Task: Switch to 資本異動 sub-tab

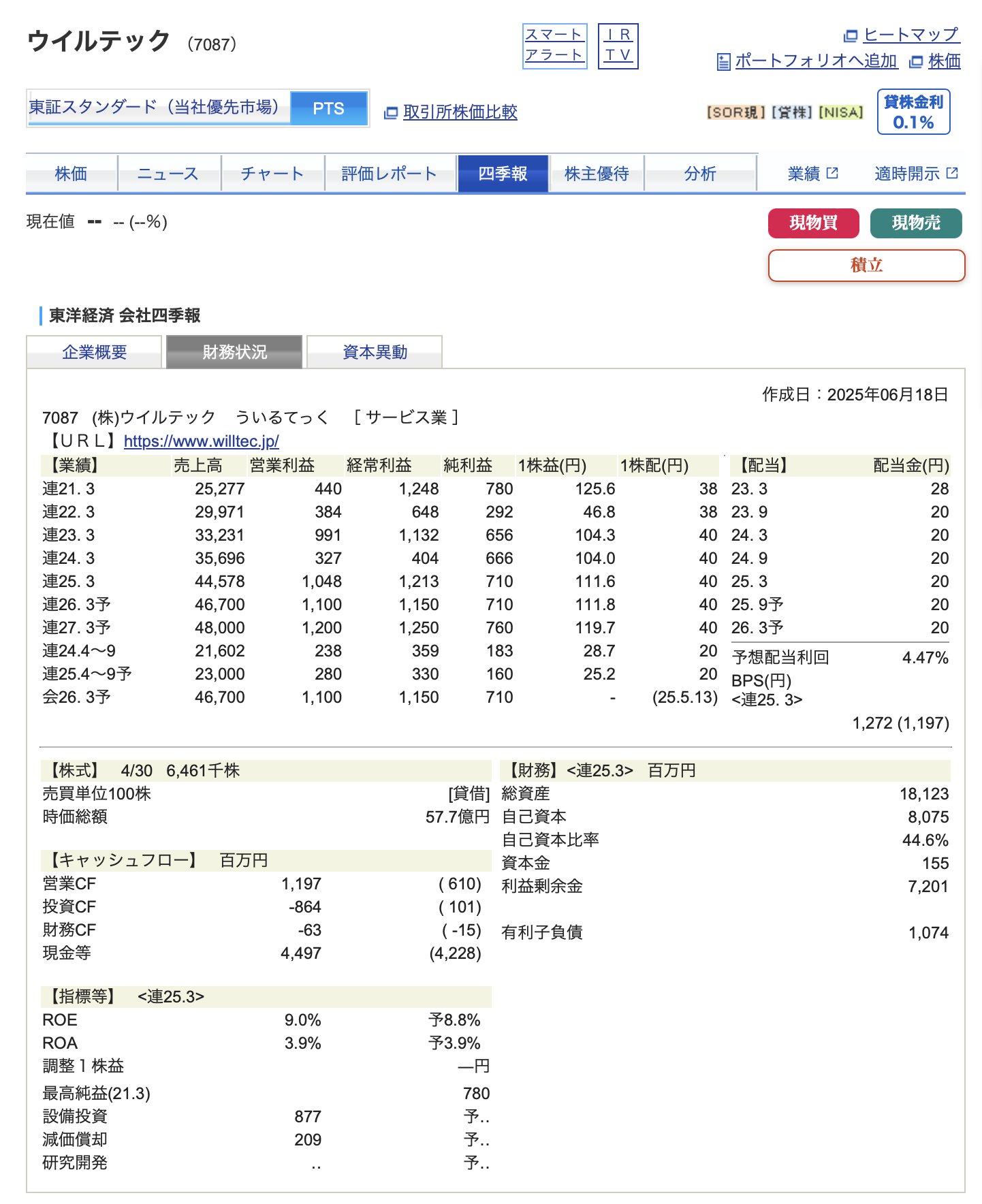Action: 375,352
